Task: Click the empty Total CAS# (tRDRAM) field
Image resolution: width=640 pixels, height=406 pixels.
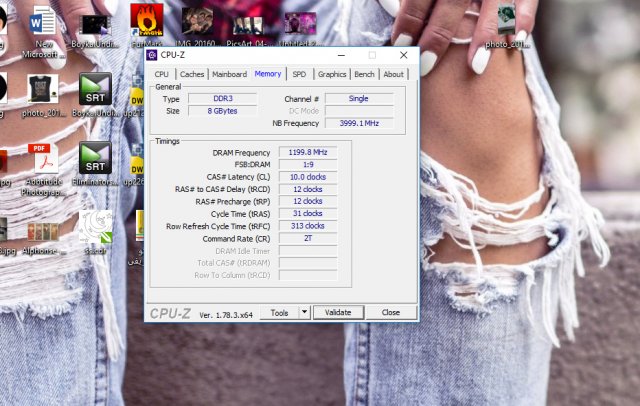Action: tap(308, 263)
